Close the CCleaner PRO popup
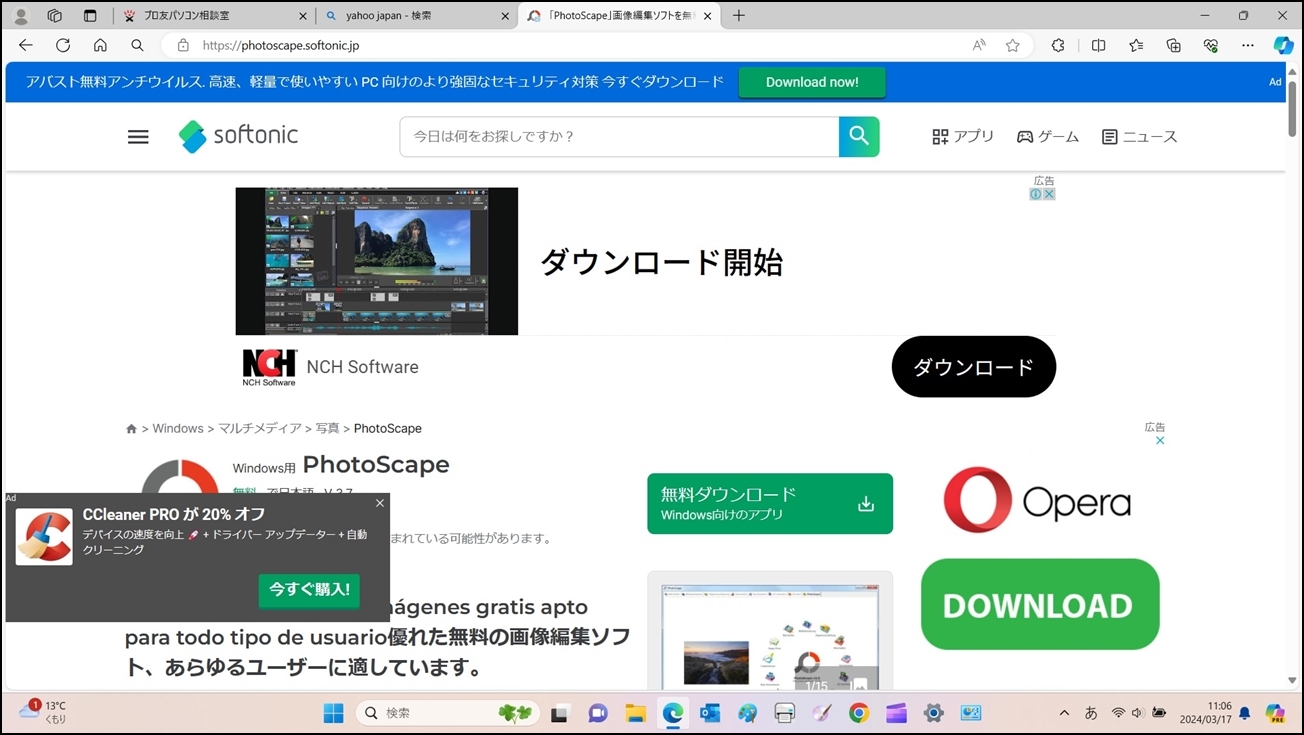1304x735 pixels. [380, 503]
